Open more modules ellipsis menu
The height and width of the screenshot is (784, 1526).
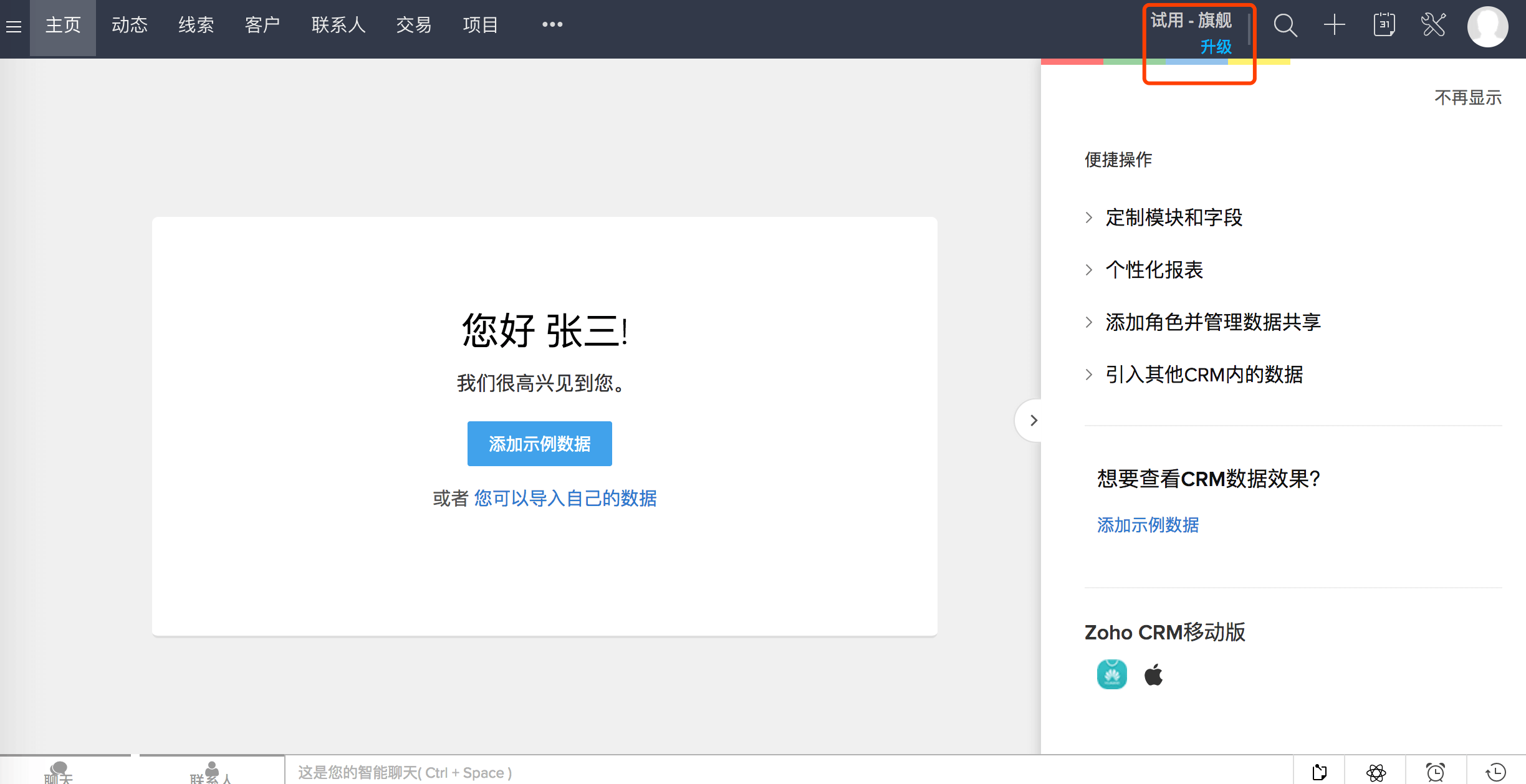pyautogui.click(x=552, y=25)
